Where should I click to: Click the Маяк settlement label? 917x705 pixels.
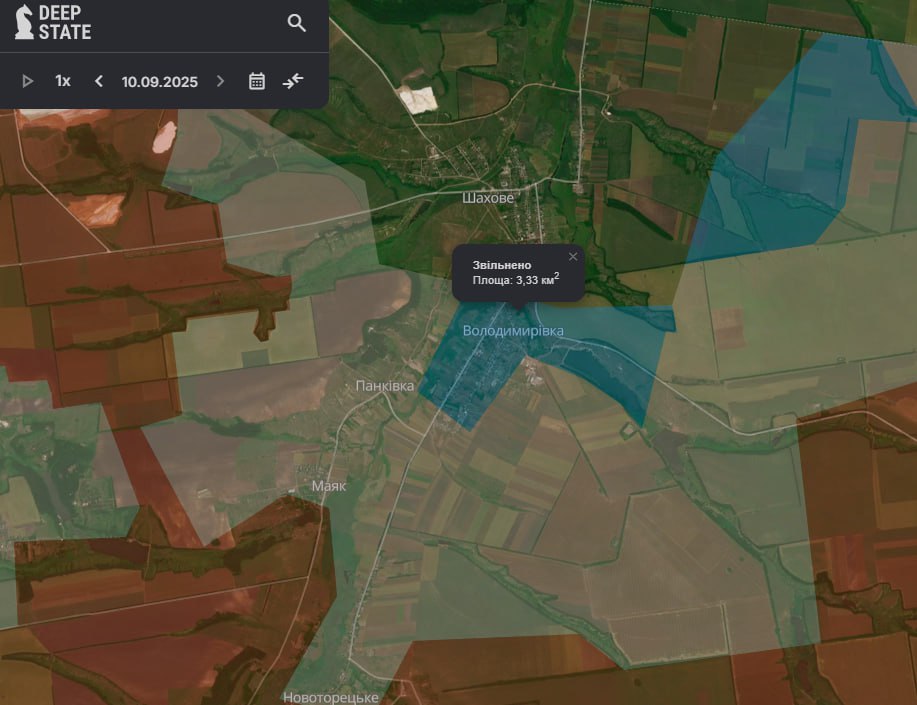(x=329, y=485)
